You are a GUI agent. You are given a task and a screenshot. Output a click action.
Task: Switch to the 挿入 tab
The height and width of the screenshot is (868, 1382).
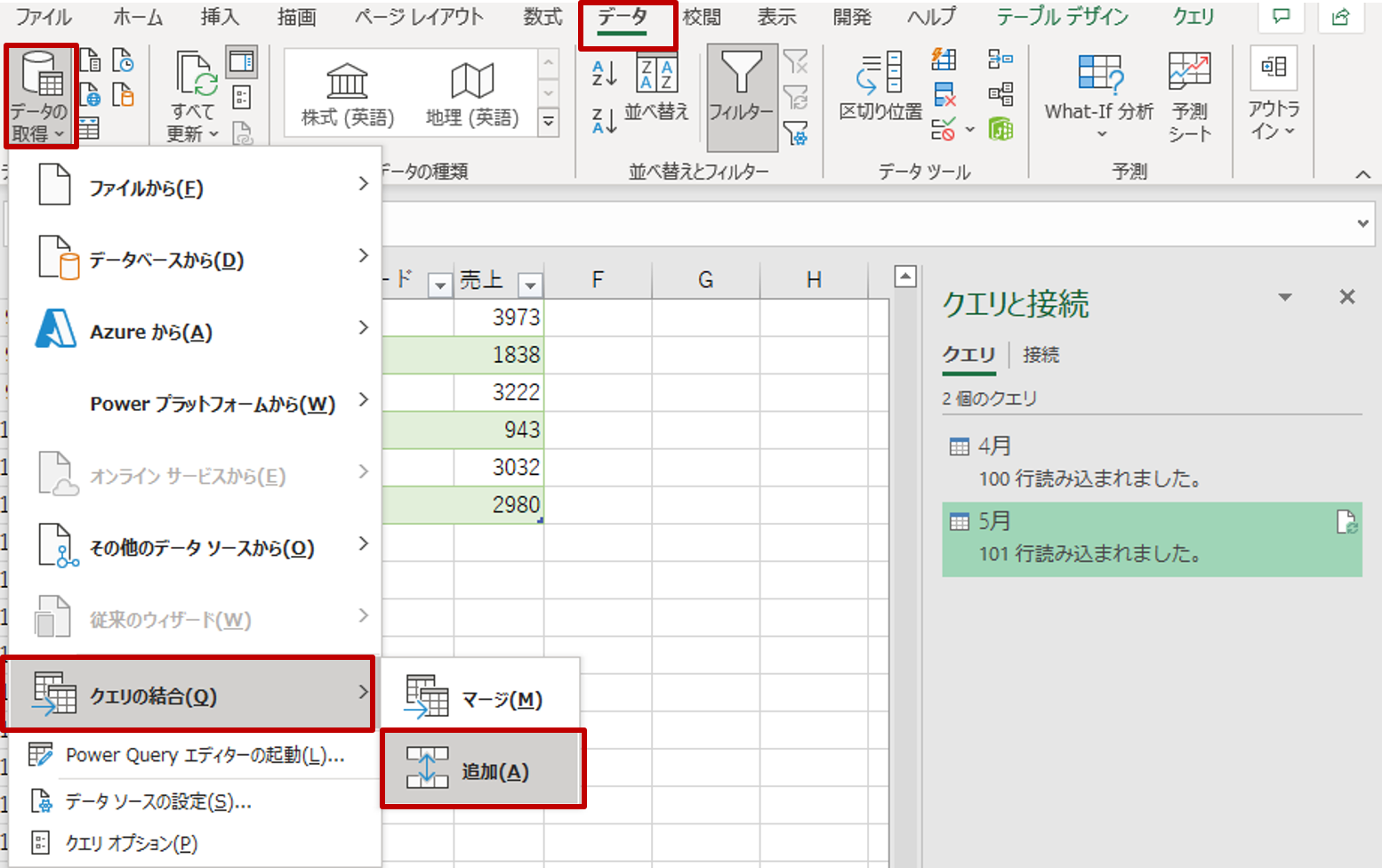[220, 17]
